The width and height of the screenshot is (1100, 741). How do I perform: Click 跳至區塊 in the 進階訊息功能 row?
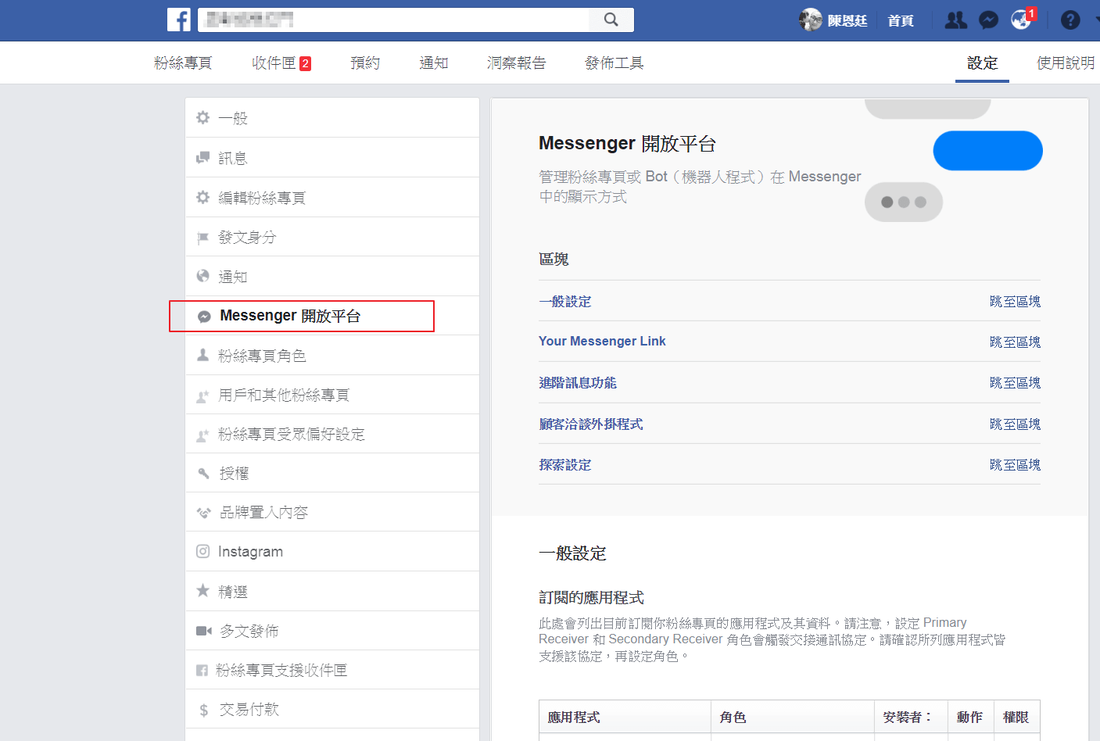1014,383
